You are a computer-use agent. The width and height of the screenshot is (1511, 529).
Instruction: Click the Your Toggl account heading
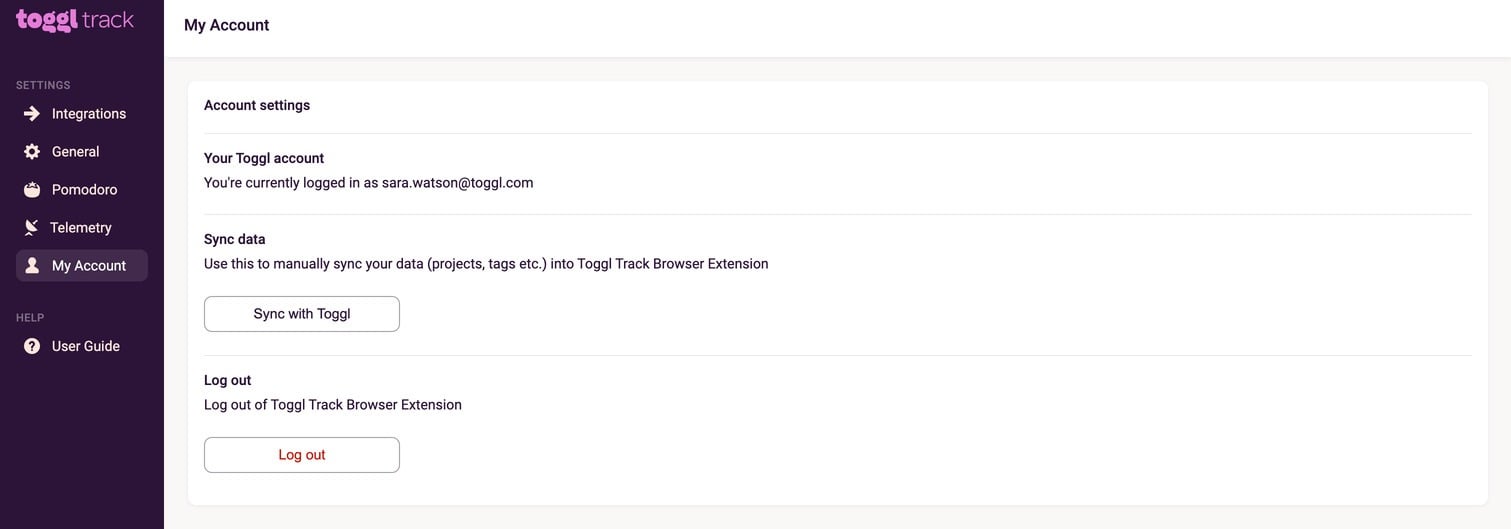point(264,159)
